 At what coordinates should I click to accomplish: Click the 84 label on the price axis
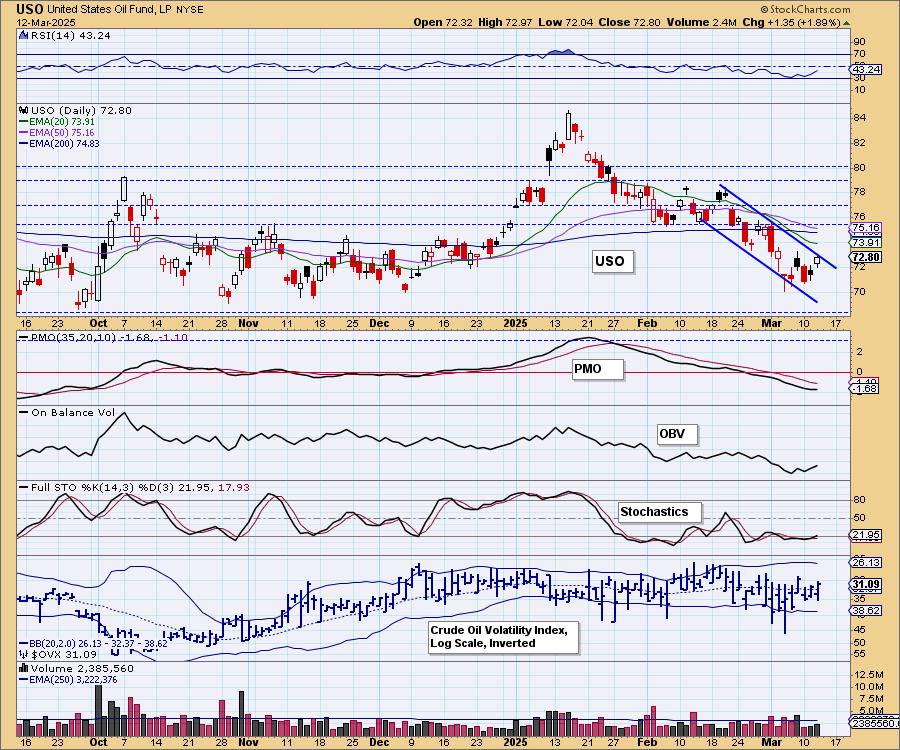pyautogui.click(x=860, y=118)
